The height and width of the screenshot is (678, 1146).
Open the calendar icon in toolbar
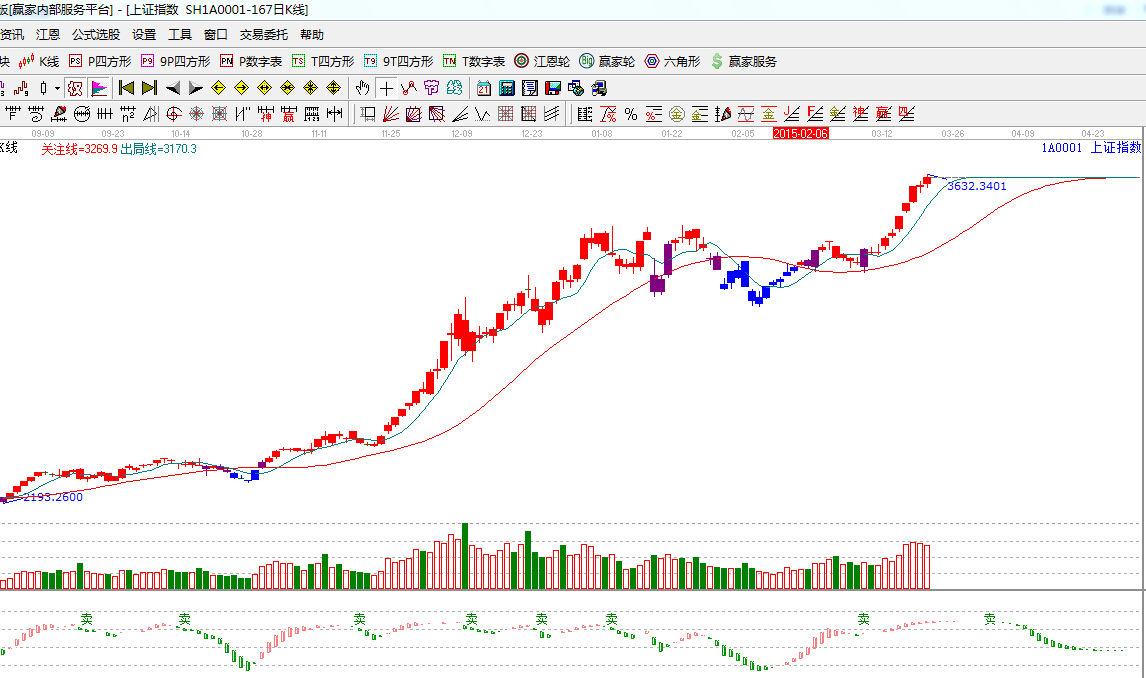484,88
